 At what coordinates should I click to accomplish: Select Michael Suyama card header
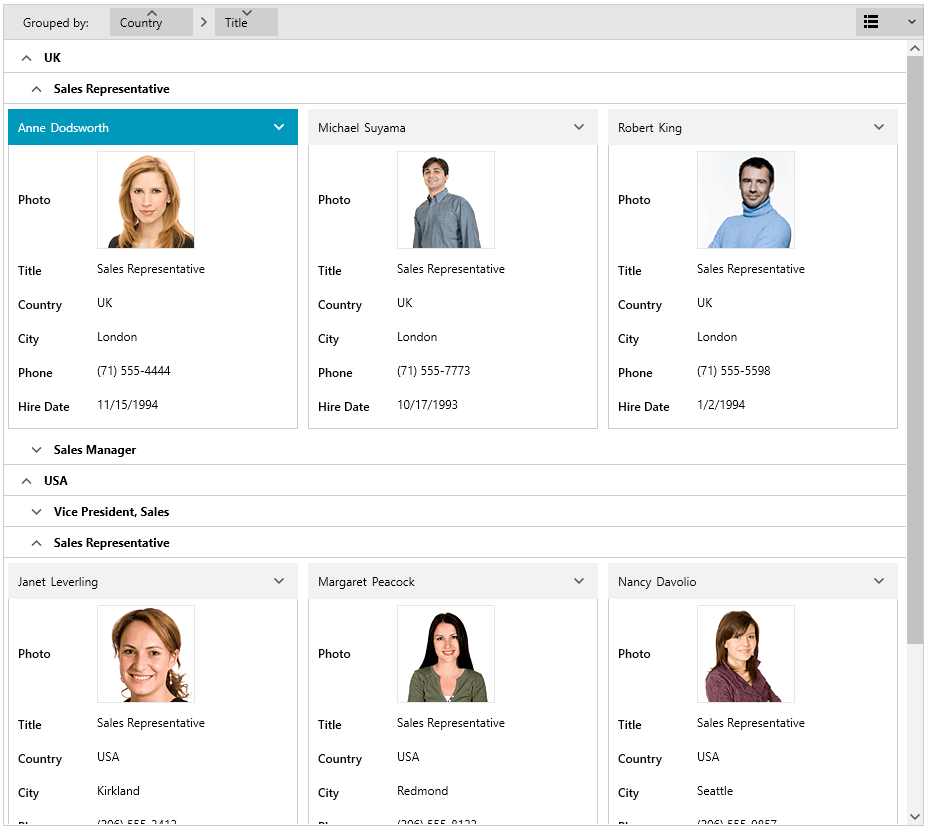[x=453, y=127]
